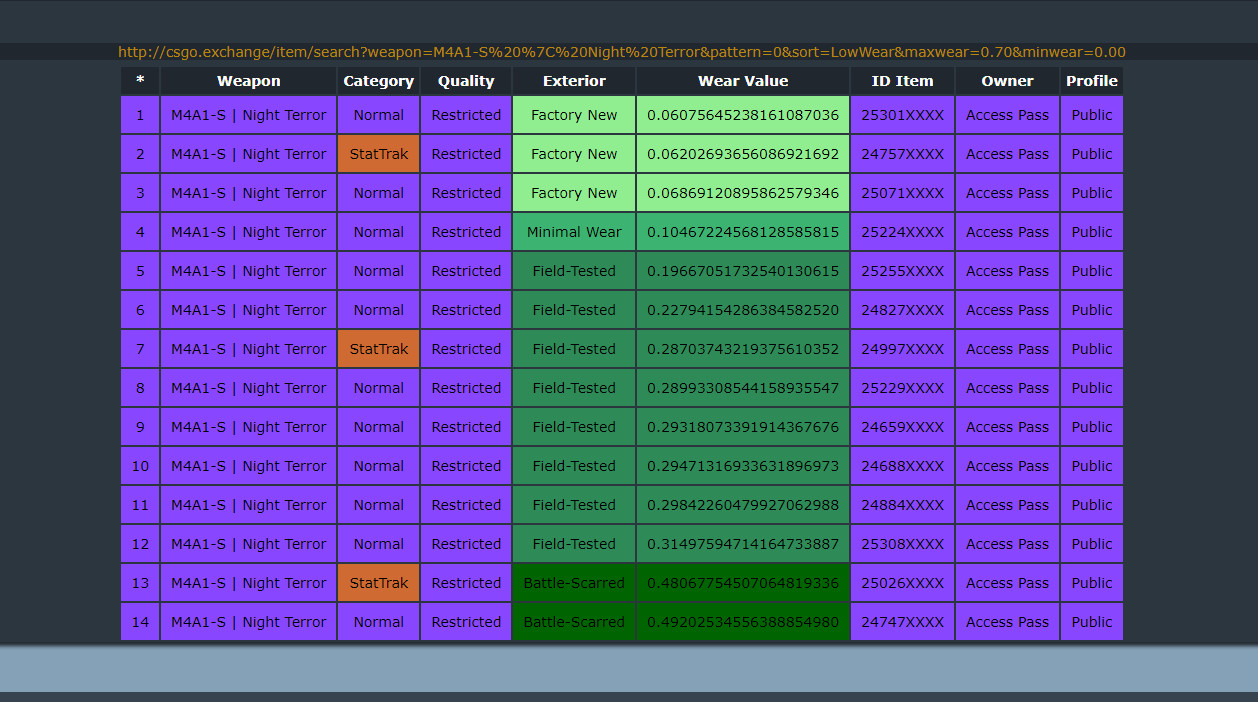
Task: Click item ID 24827XXXX
Action: 902,310
